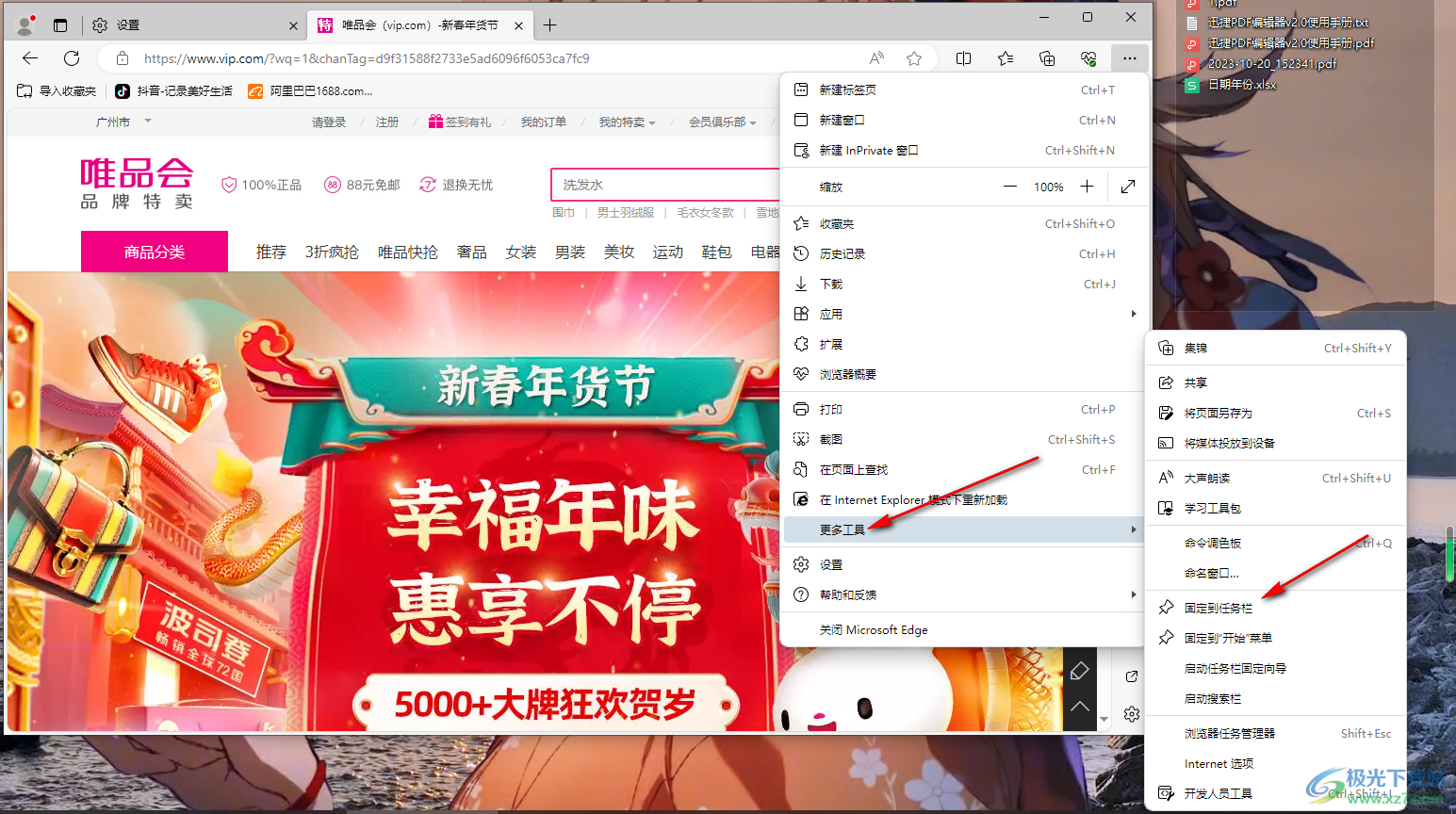
Task: Choose 固定到任务栏
Action: (1275, 608)
